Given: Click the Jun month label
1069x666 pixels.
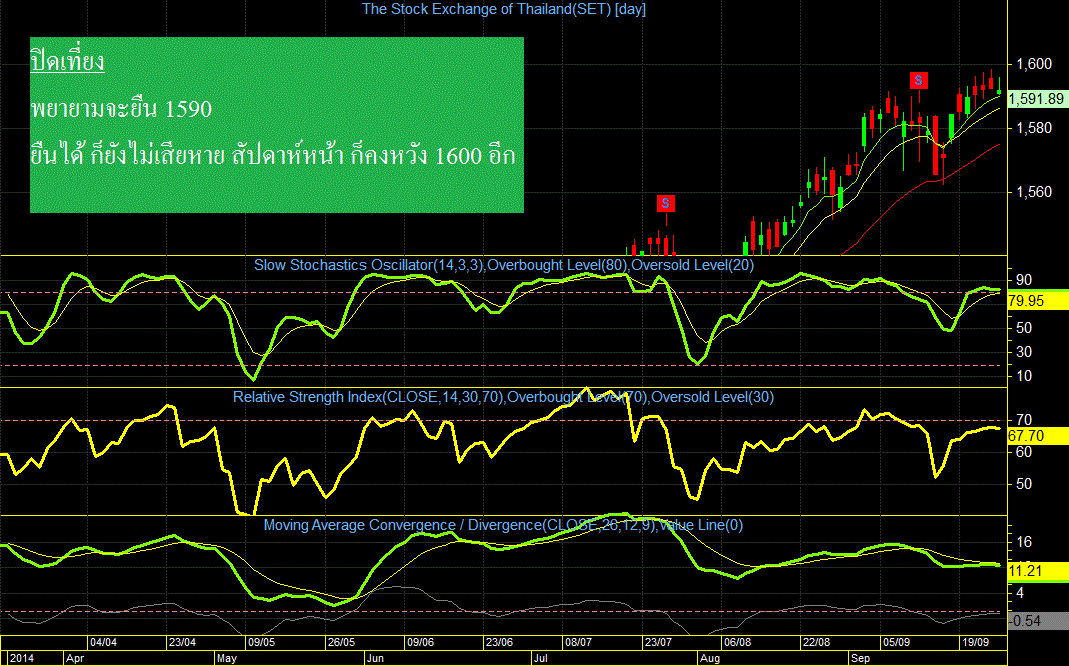Looking at the screenshot, I should tap(375, 659).
